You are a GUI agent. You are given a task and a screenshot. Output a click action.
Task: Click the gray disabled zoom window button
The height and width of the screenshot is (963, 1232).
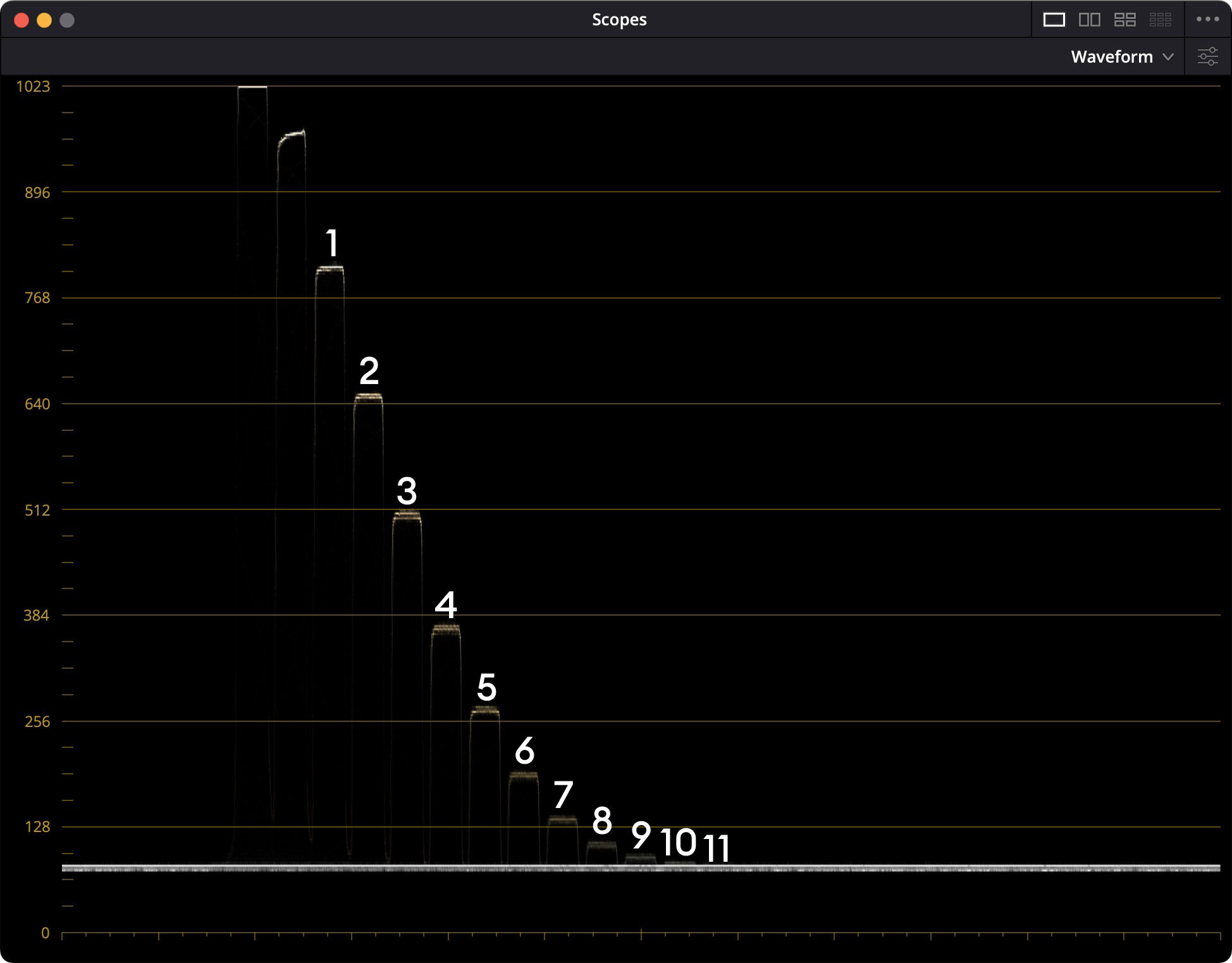click(x=67, y=20)
